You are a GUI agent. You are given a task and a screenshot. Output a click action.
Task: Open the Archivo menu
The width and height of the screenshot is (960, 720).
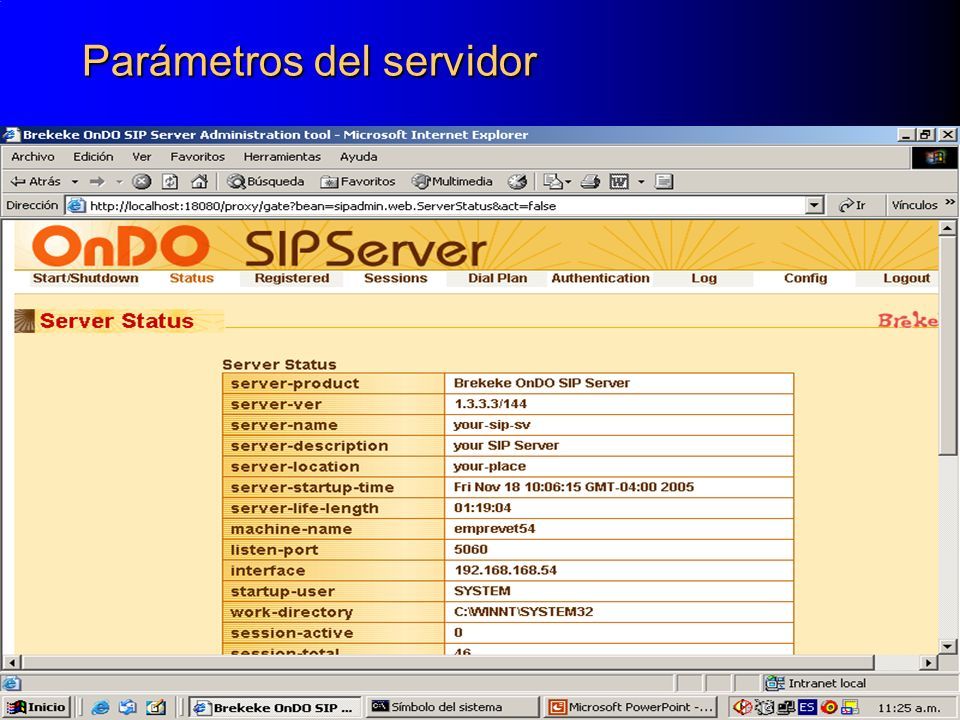pyautogui.click(x=32, y=157)
